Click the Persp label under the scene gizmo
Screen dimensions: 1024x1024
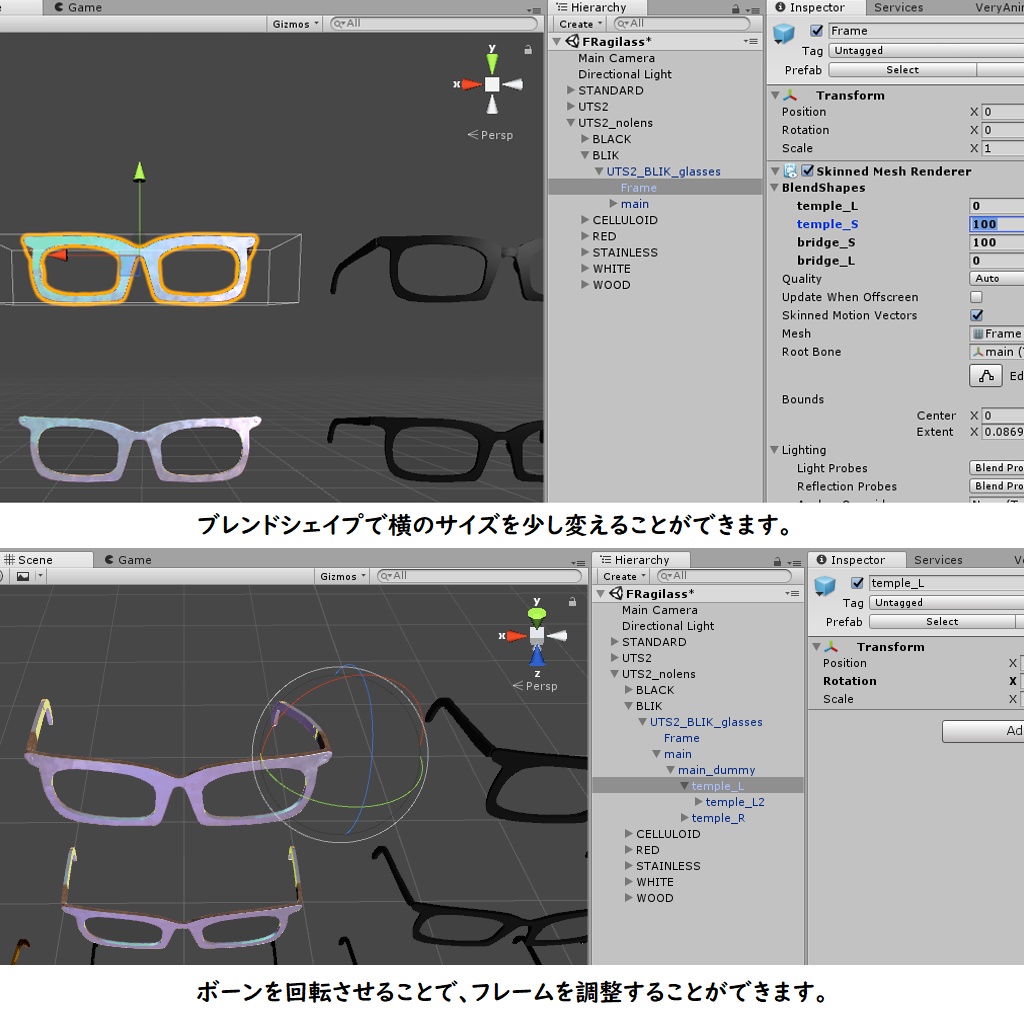coord(494,135)
